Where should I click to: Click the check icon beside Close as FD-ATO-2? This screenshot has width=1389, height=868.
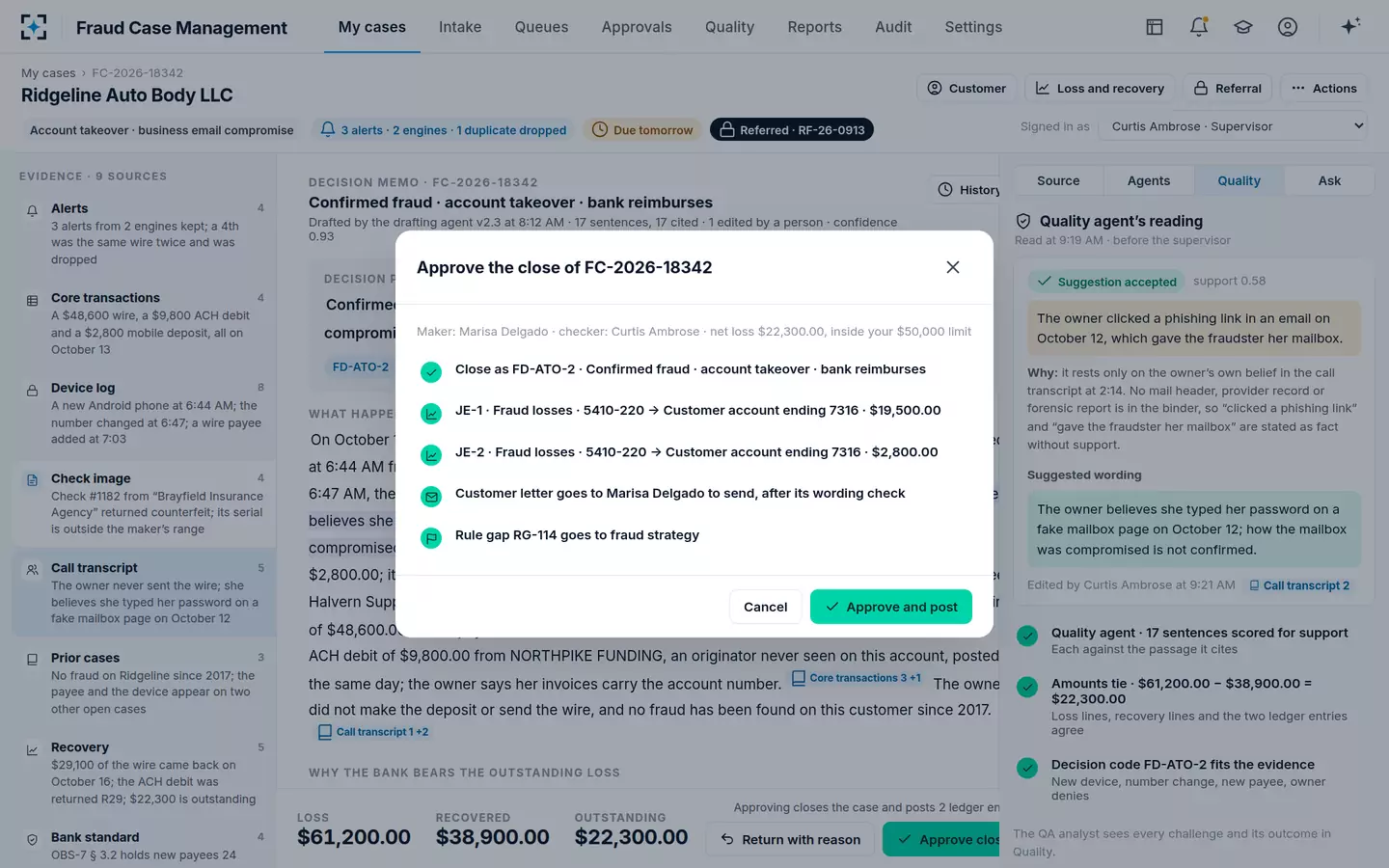point(431,371)
